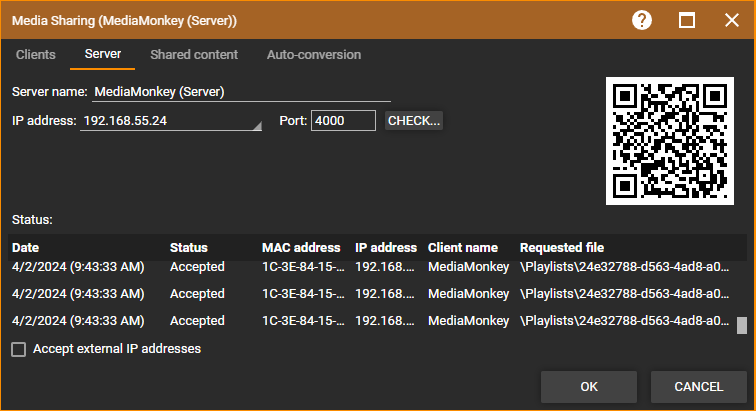Click the Date column header

(26, 247)
